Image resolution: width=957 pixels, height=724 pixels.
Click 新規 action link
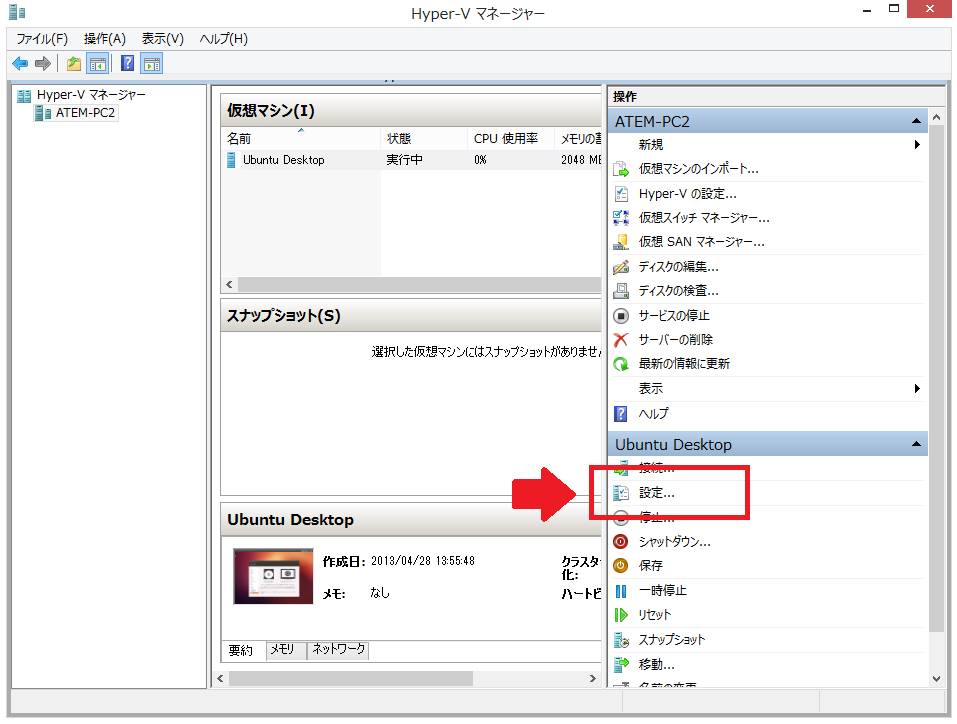[x=651, y=145]
